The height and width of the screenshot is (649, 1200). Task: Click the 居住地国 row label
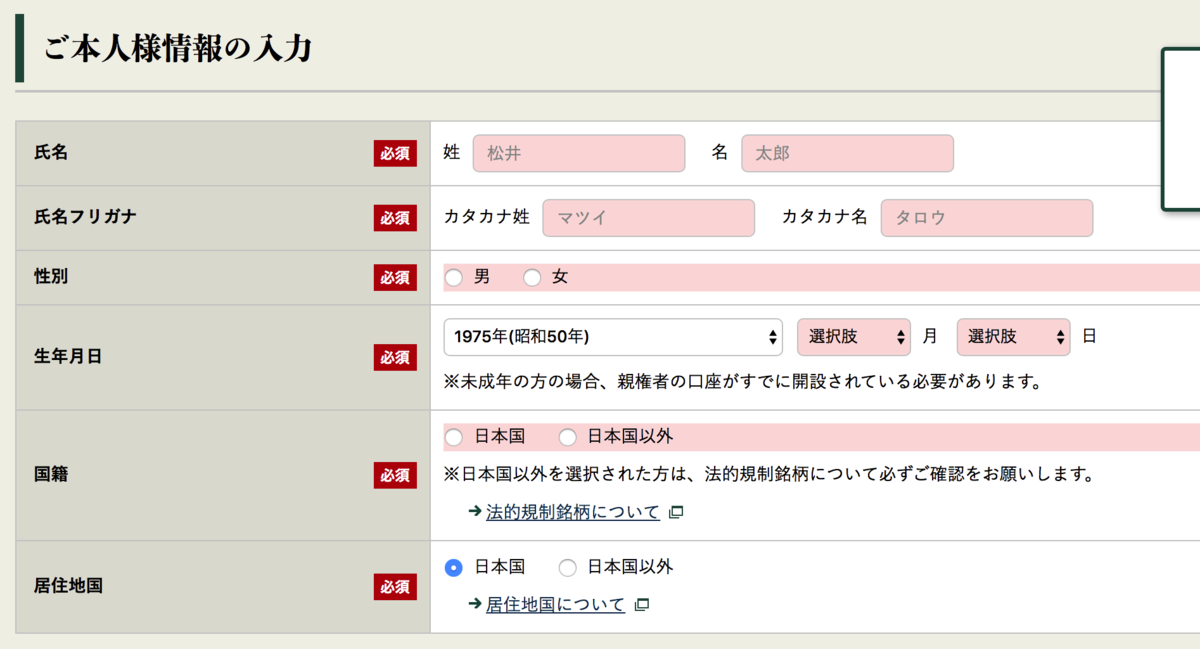coord(68,586)
